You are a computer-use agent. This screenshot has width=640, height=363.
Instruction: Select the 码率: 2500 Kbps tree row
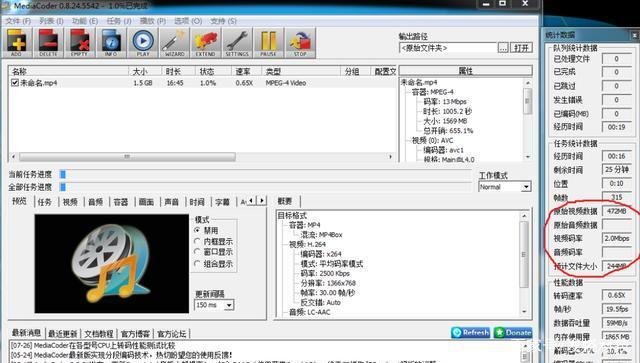(x=325, y=273)
